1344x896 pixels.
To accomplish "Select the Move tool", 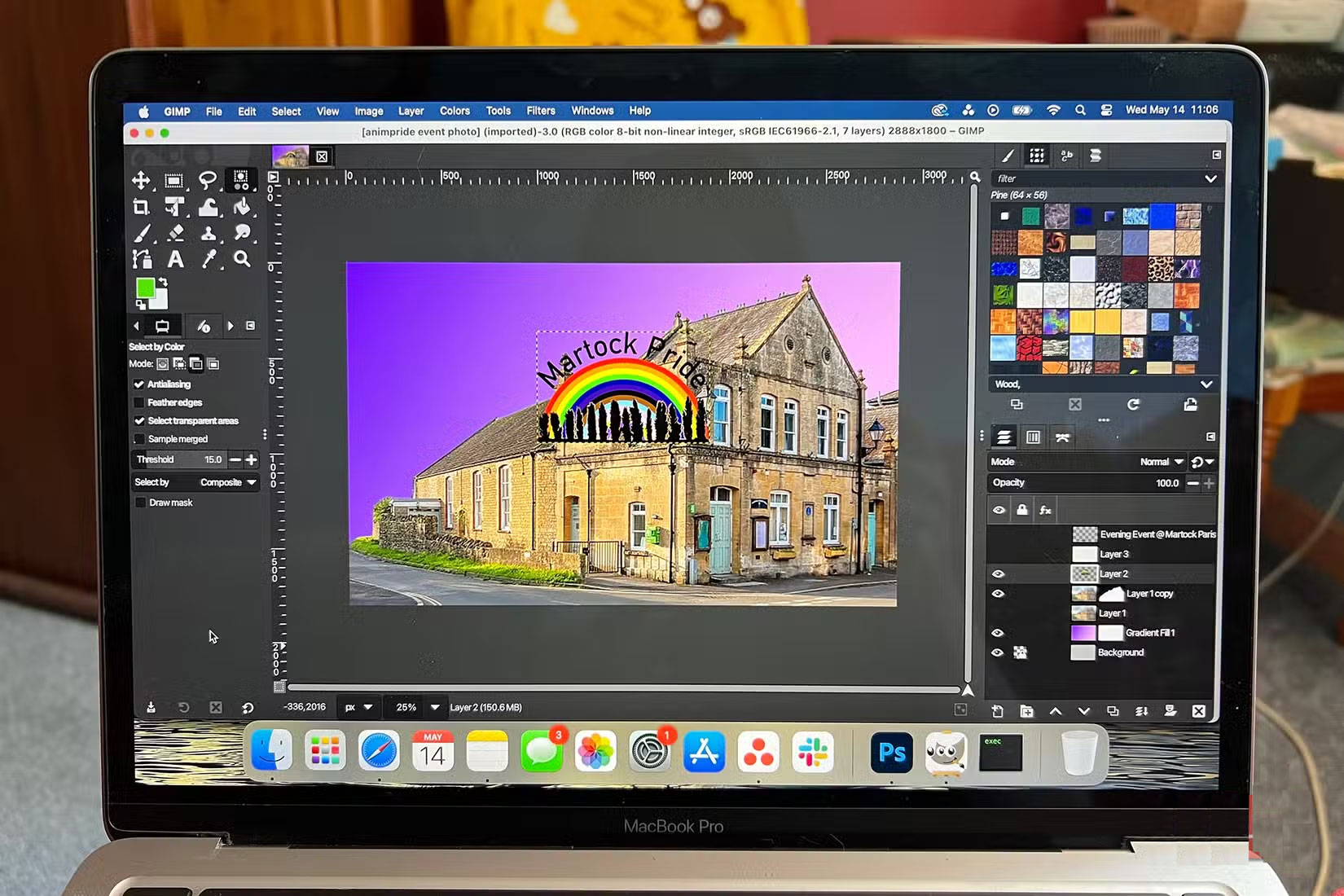I will click(x=141, y=180).
